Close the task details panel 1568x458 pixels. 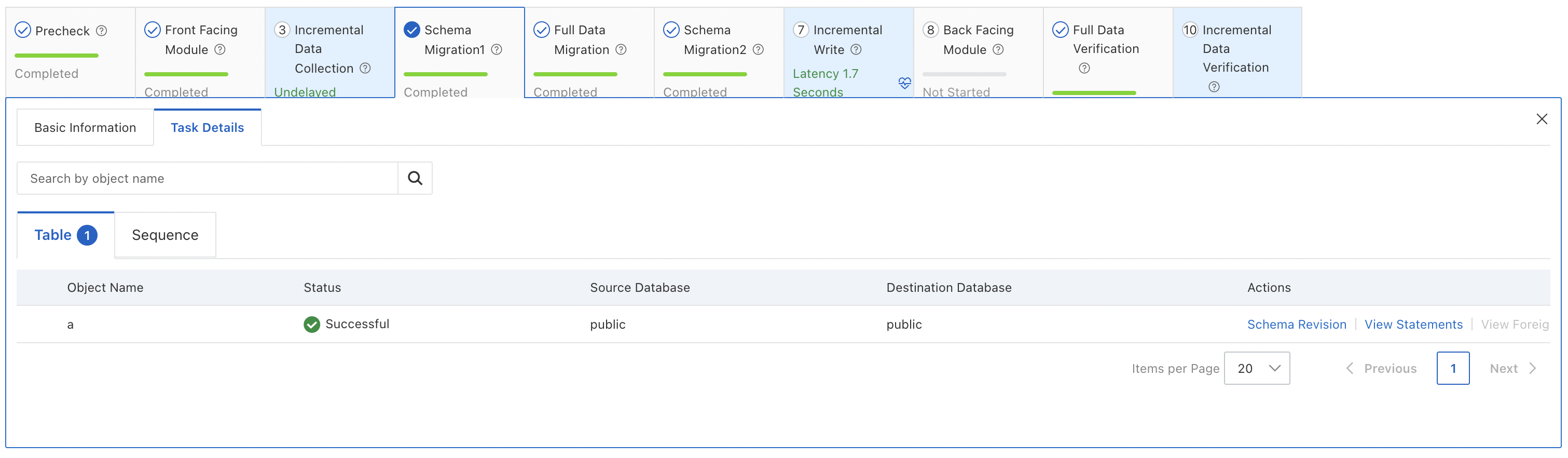coord(1541,119)
